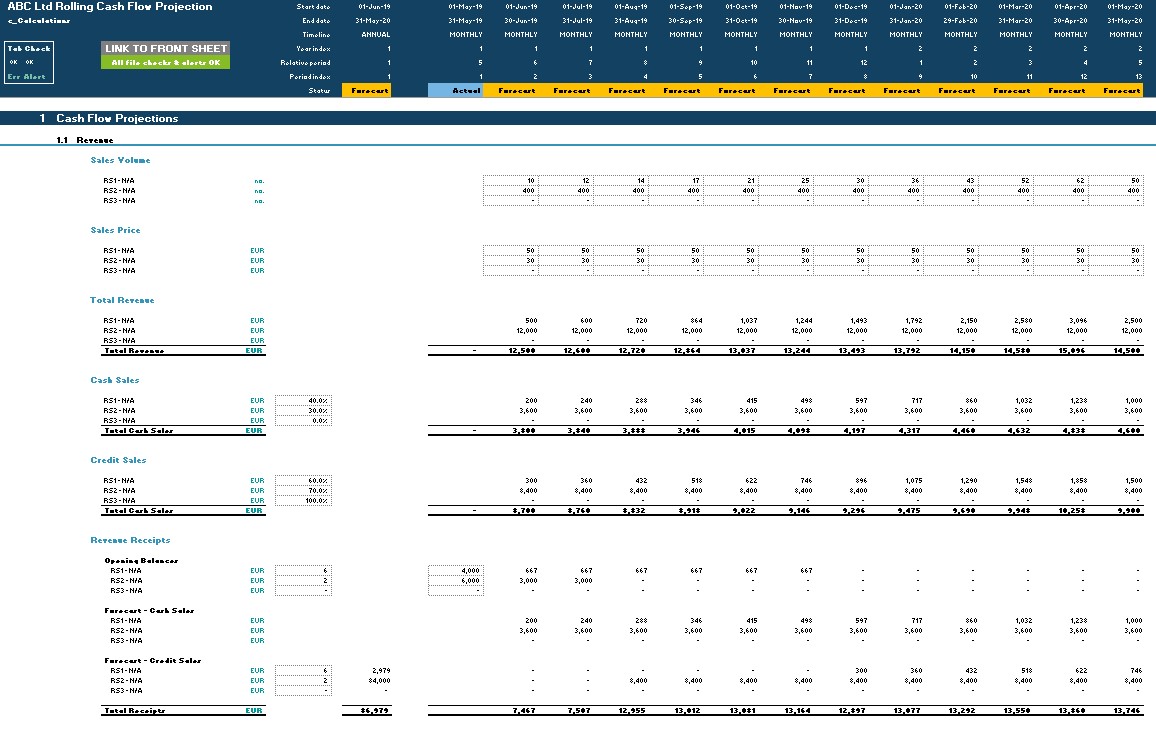Viewport: 1156px width, 737px height.
Task: Select the ABC Ltd Rolling Cash Flow Projection title
Action: coord(110,7)
